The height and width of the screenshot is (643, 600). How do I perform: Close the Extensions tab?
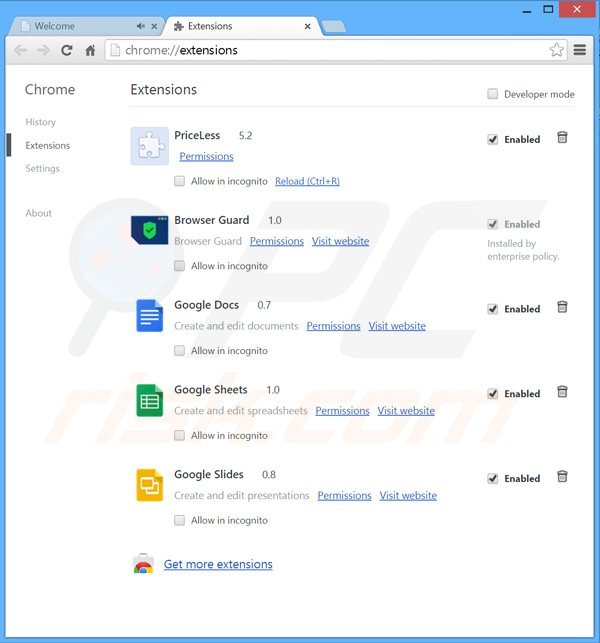308,26
